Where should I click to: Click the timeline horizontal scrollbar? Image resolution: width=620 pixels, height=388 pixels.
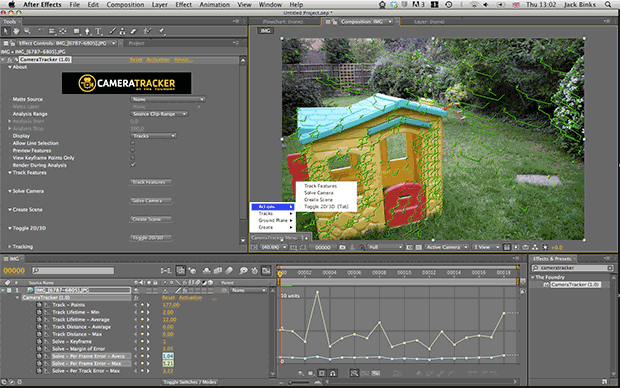pyautogui.click(x=422, y=382)
